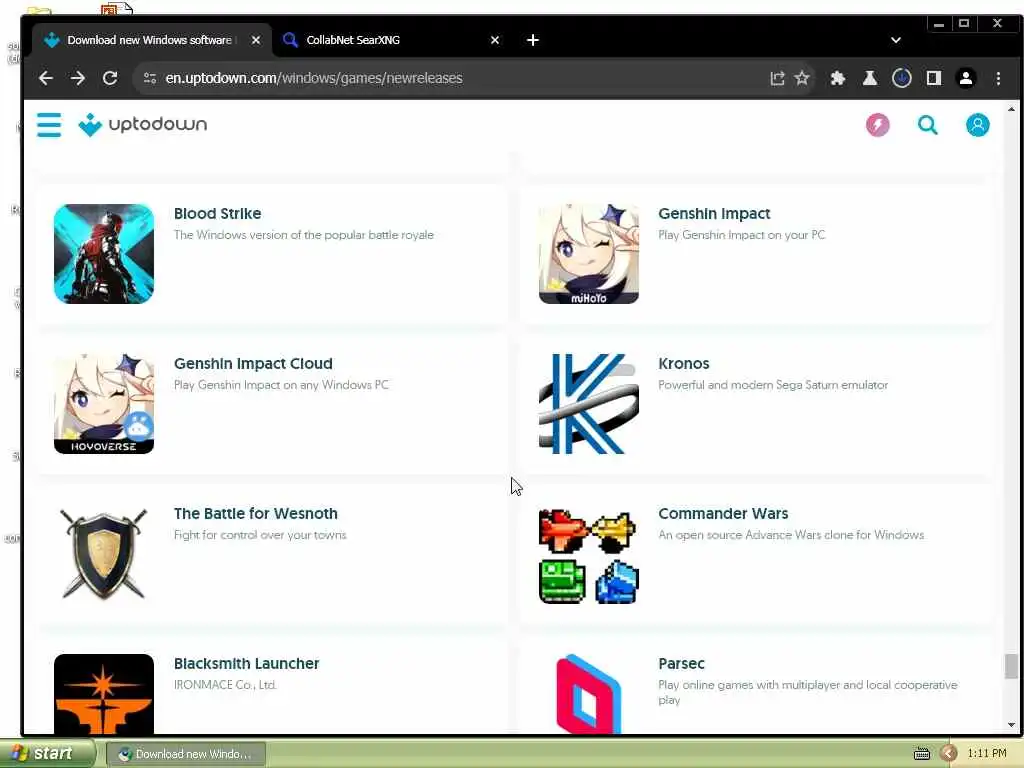Open the pink lightning bolt icon
The width and height of the screenshot is (1024, 768).
pos(877,125)
